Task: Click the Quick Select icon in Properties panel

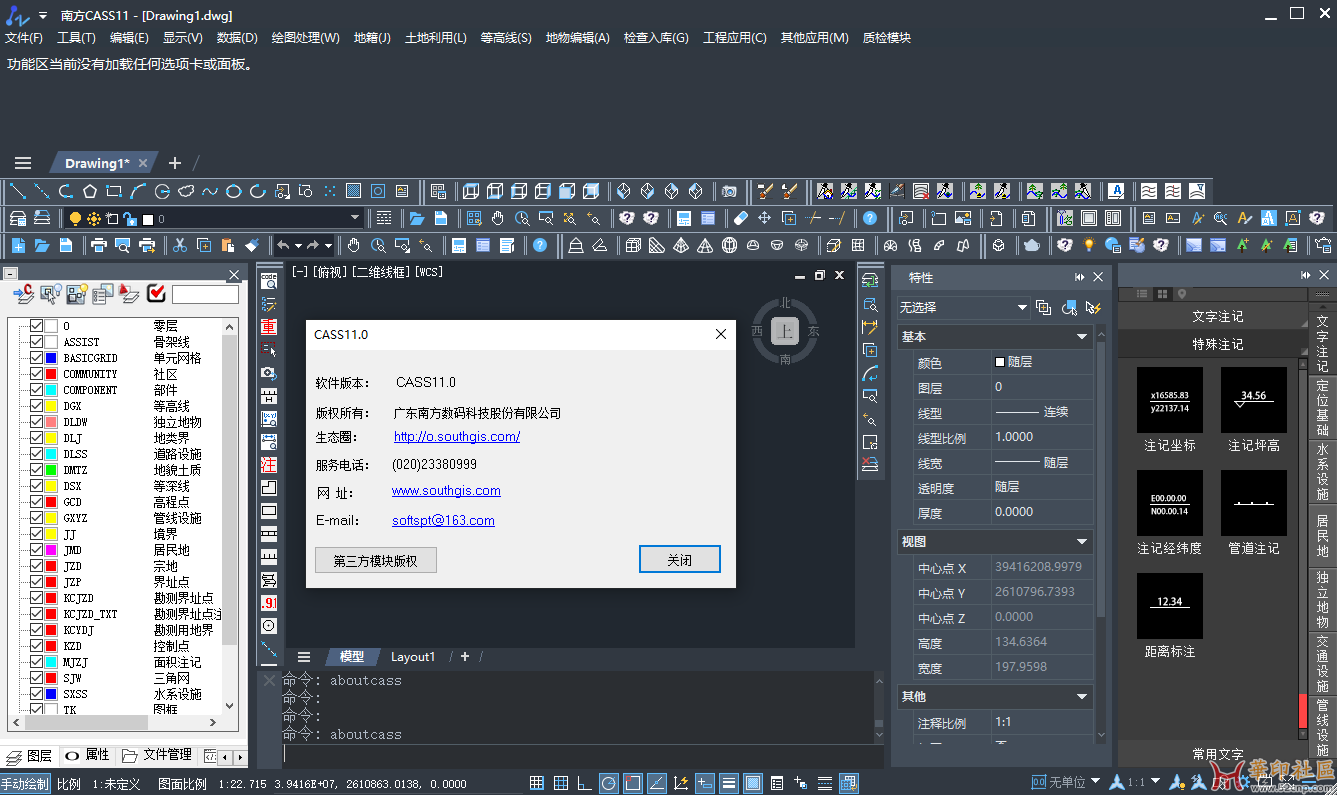Action: tap(1093, 308)
